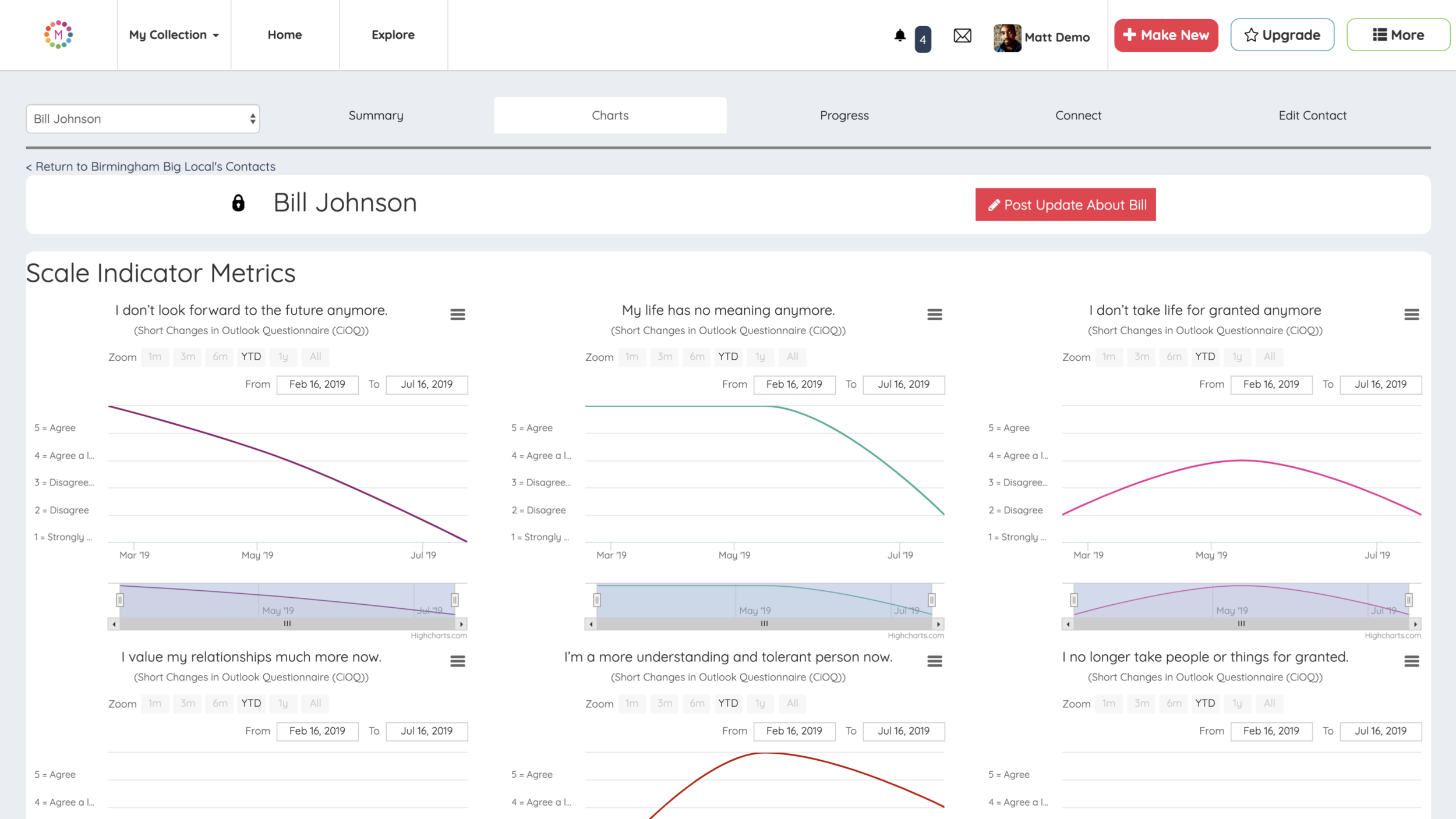Open the Bill Johnson contact selector
This screenshot has width=1456, height=819.
click(x=143, y=119)
